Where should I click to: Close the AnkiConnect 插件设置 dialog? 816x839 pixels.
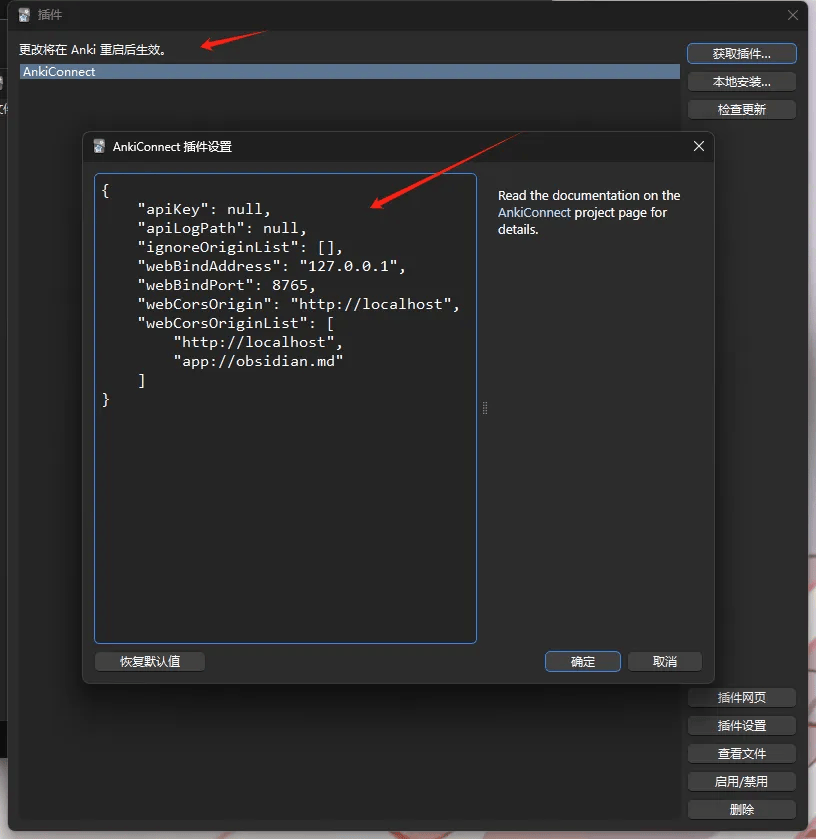pyautogui.click(x=699, y=146)
